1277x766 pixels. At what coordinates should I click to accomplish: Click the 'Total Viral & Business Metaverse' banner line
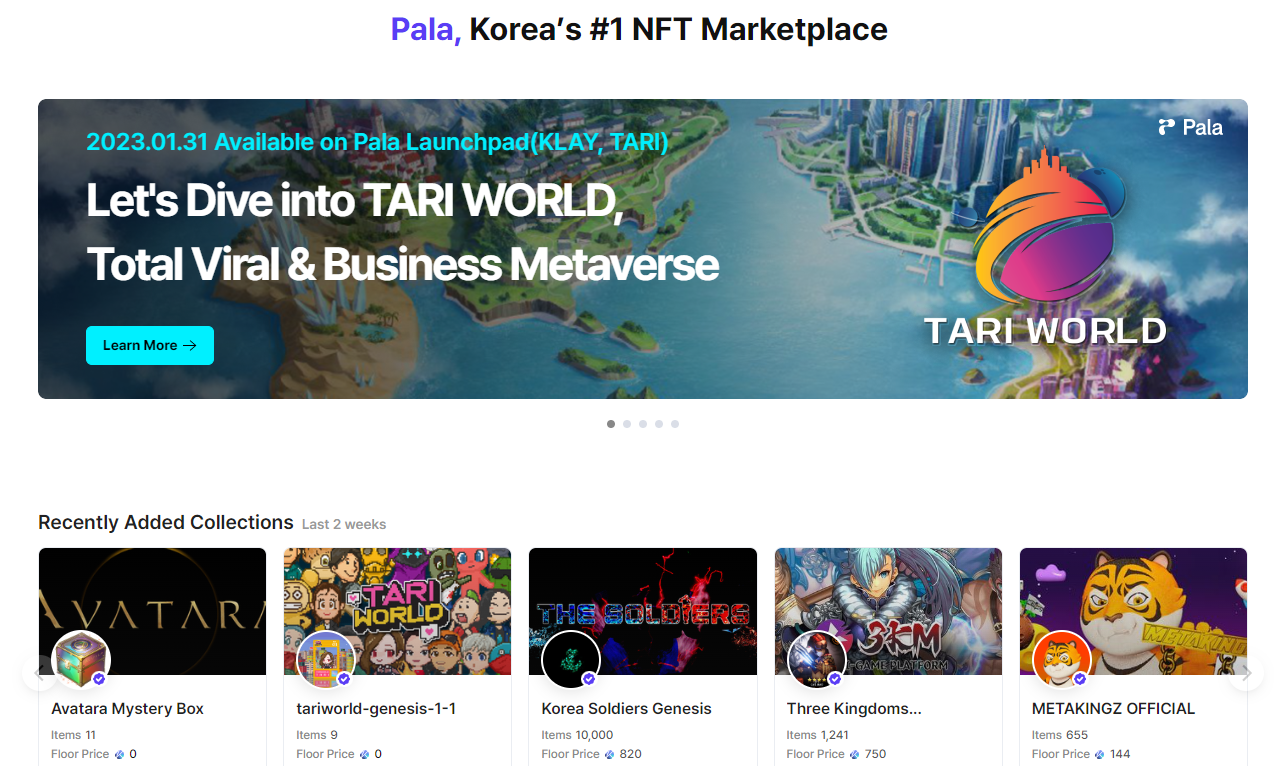(x=402, y=264)
